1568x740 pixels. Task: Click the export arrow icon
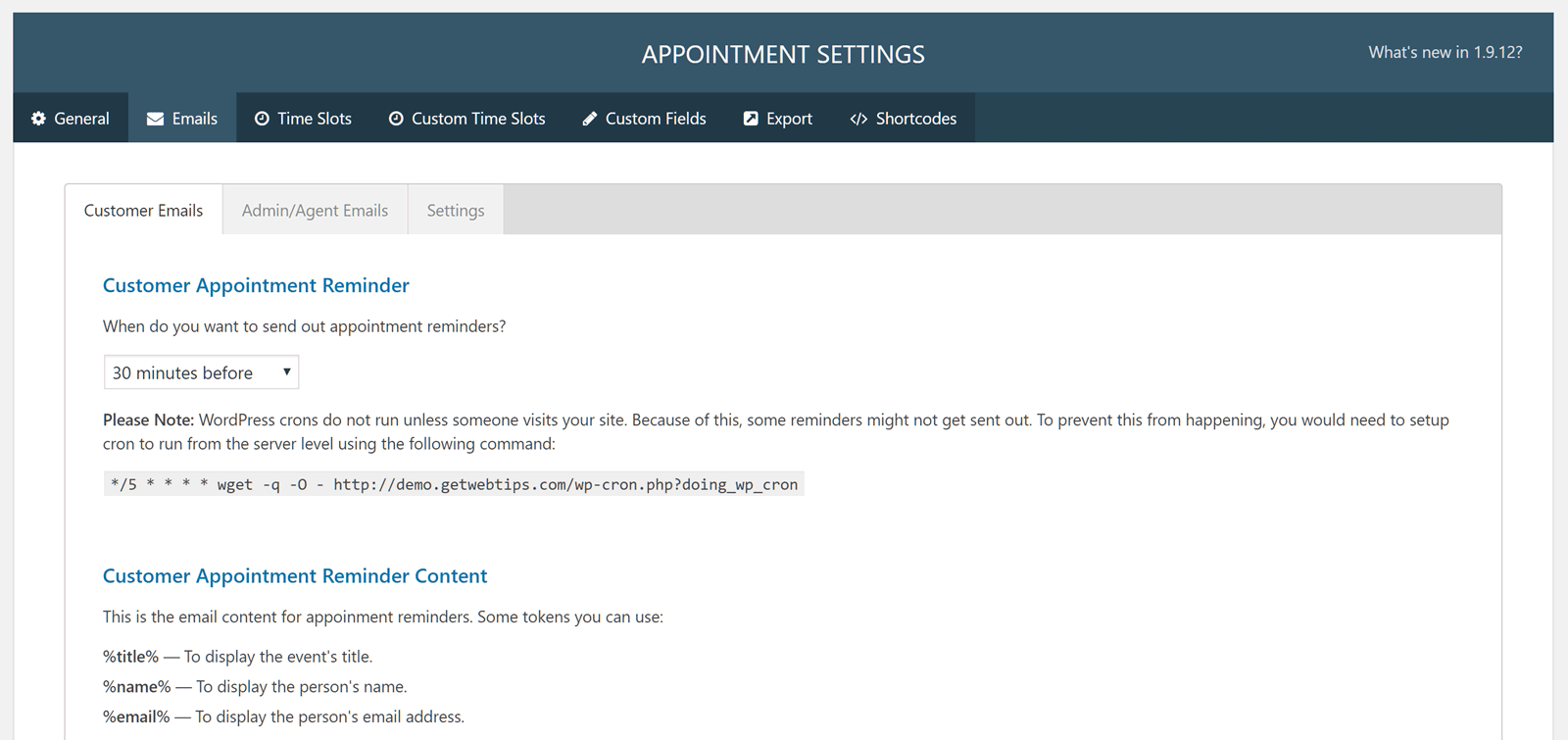click(751, 119)
